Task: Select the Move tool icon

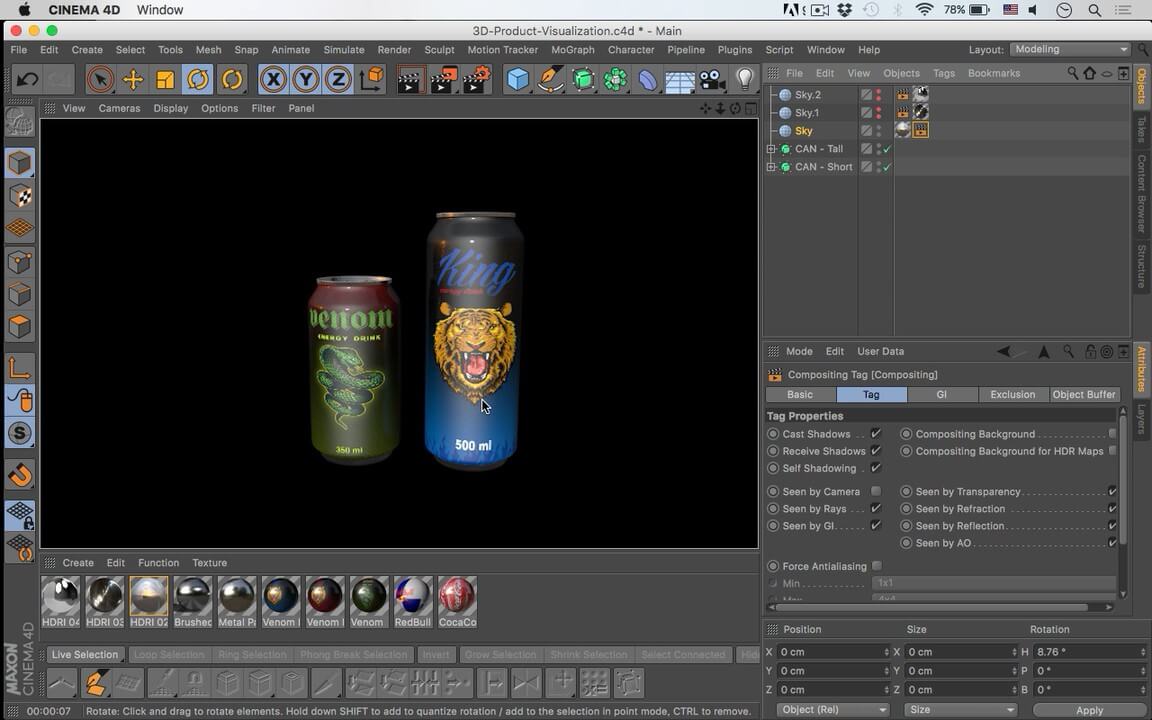Action: click(x=132, y=79)
